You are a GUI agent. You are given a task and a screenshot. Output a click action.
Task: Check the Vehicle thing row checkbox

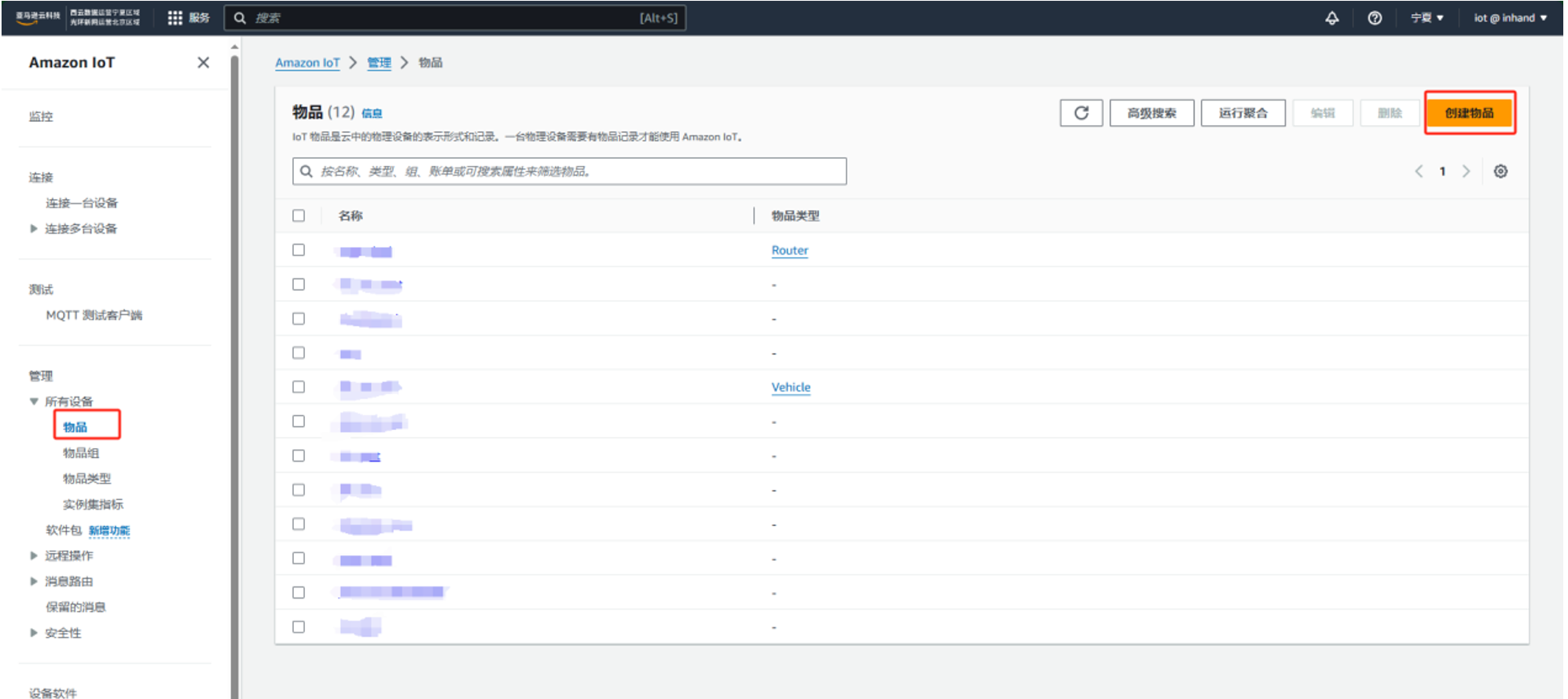coord(299,387)
